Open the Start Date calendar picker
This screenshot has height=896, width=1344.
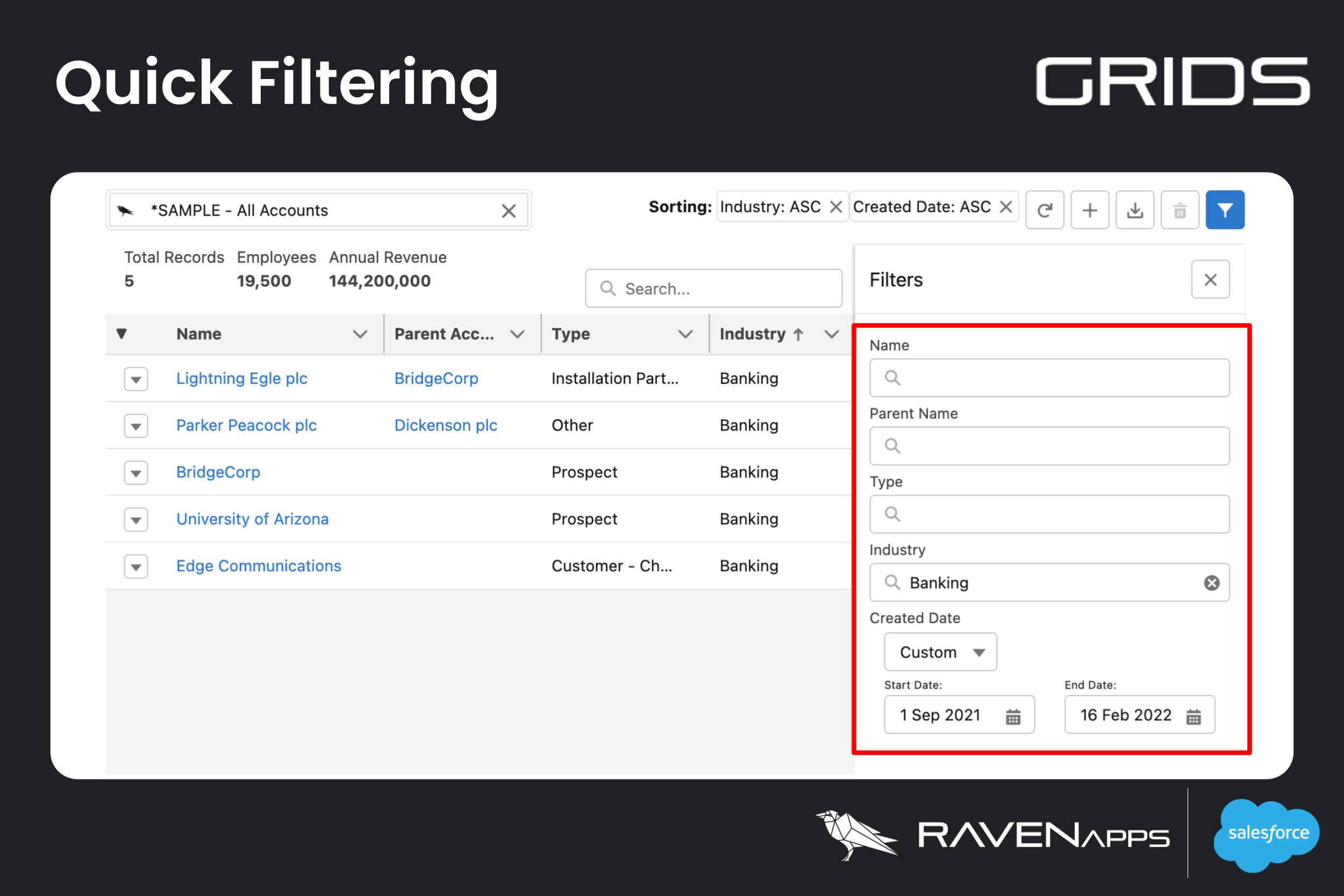point(1013,716)
